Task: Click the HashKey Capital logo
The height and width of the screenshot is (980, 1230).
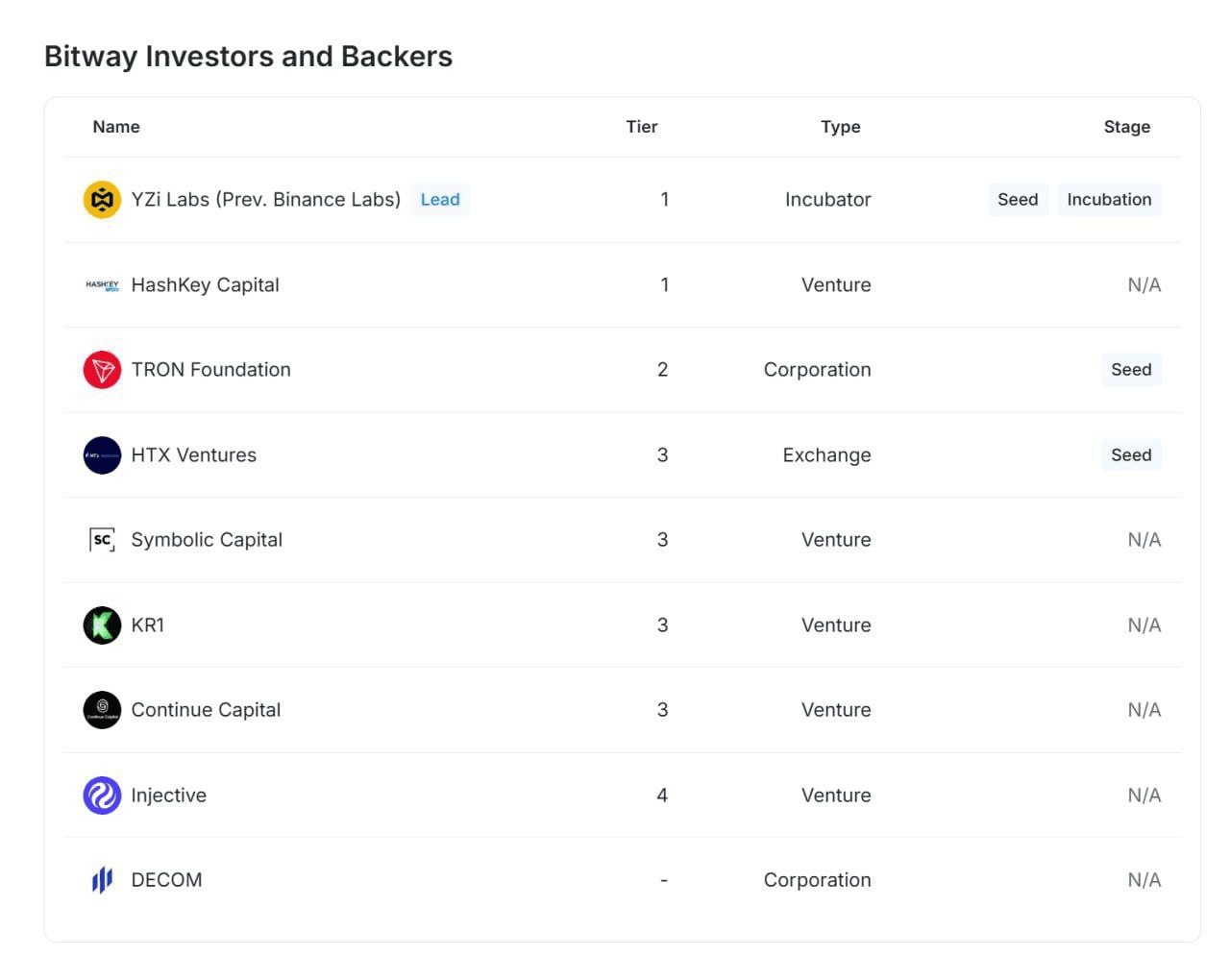Action: (102, 285)
